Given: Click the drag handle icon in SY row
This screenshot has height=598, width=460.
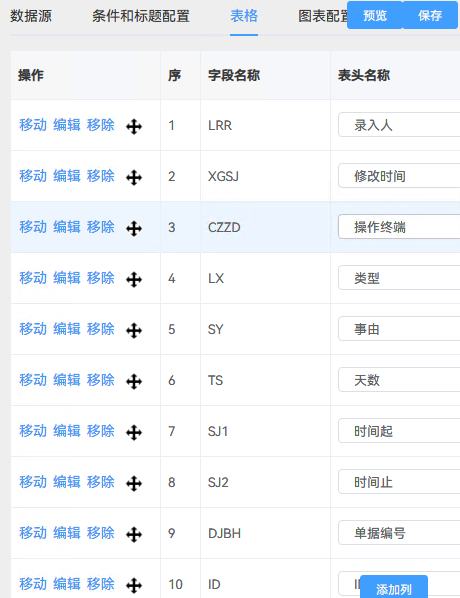Looking at the screenshot, I should point(134,331).
